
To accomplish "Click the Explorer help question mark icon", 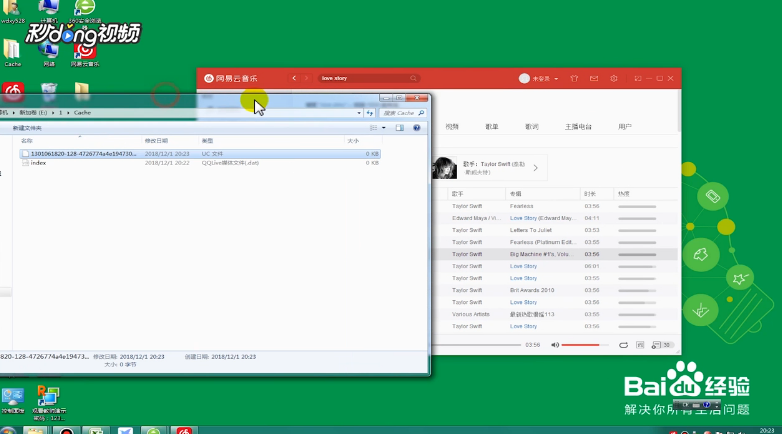I will [x=416, y=128].
